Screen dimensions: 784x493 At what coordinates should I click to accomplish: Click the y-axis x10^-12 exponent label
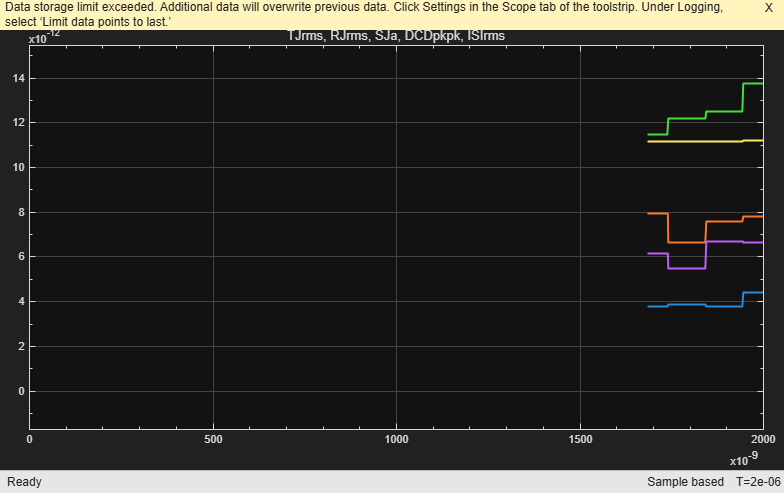coord(44,38)
